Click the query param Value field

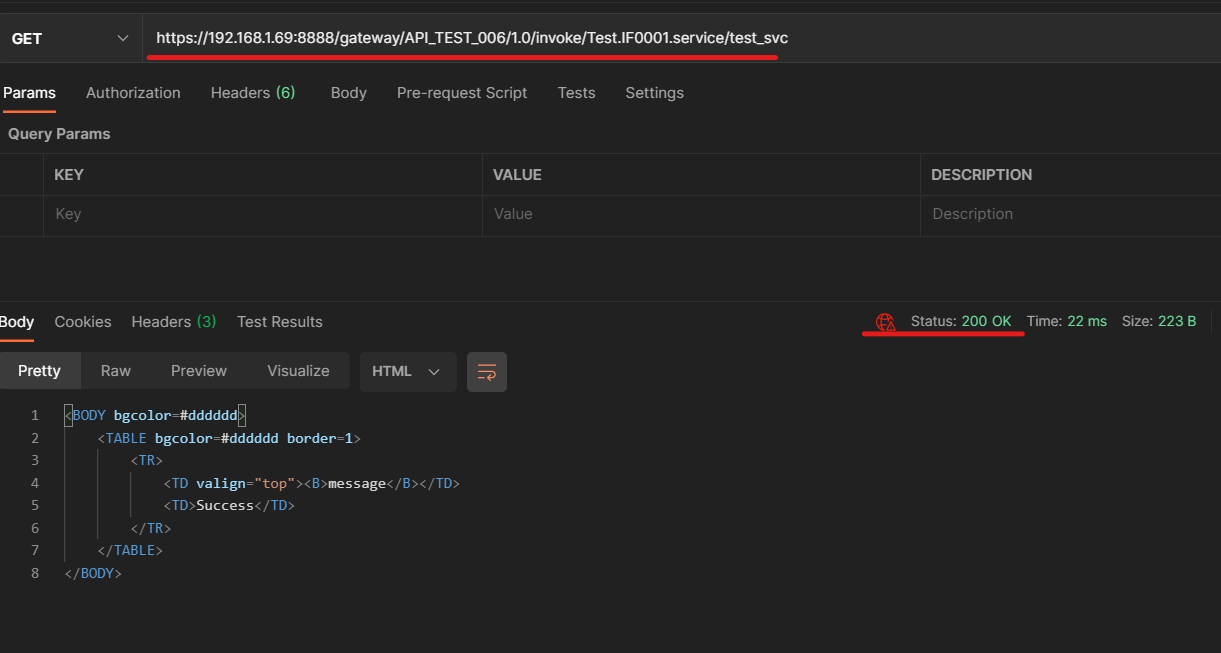pyautogui.click(x=700, y=214)
